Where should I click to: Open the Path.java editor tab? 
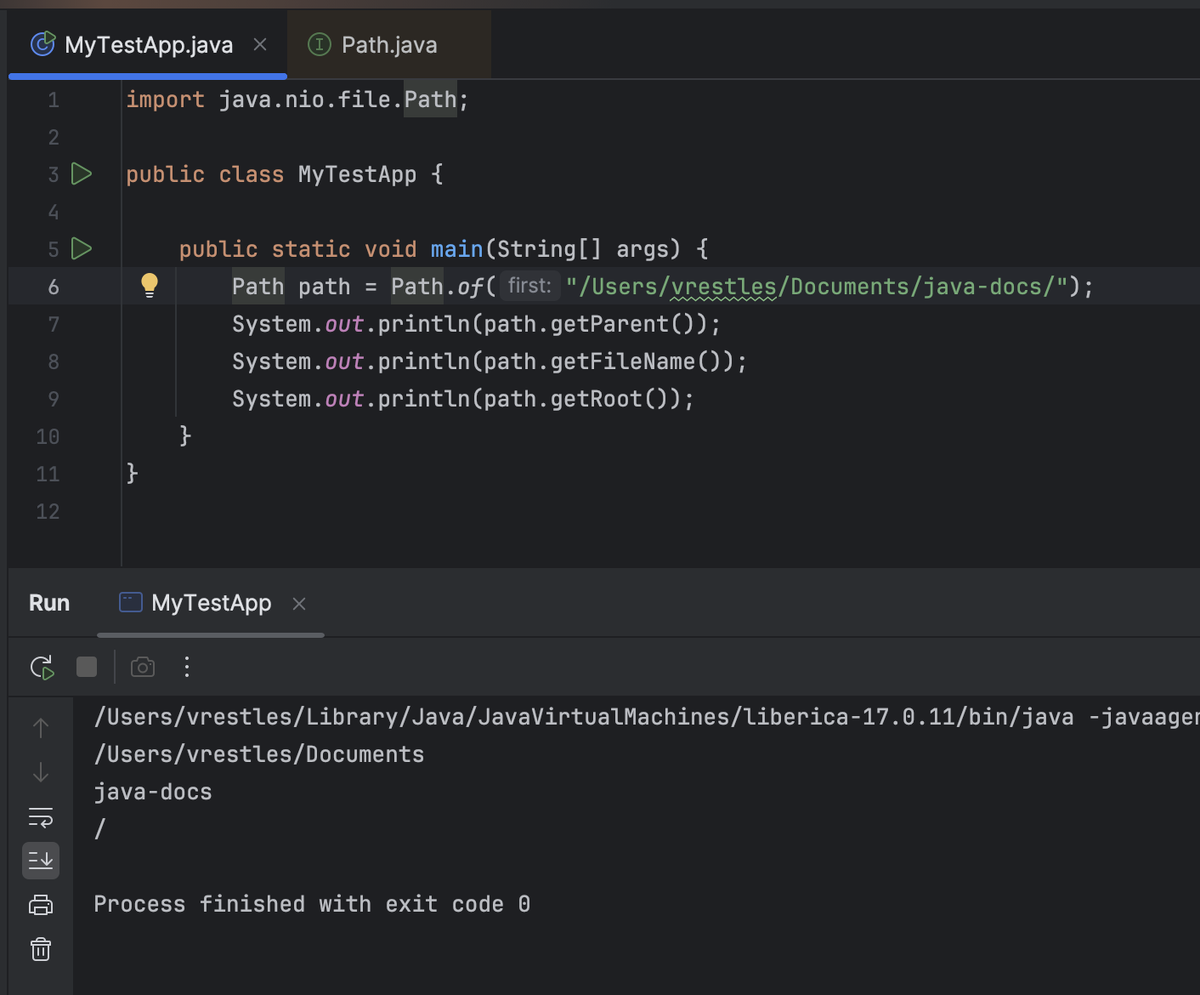[388, 45]
